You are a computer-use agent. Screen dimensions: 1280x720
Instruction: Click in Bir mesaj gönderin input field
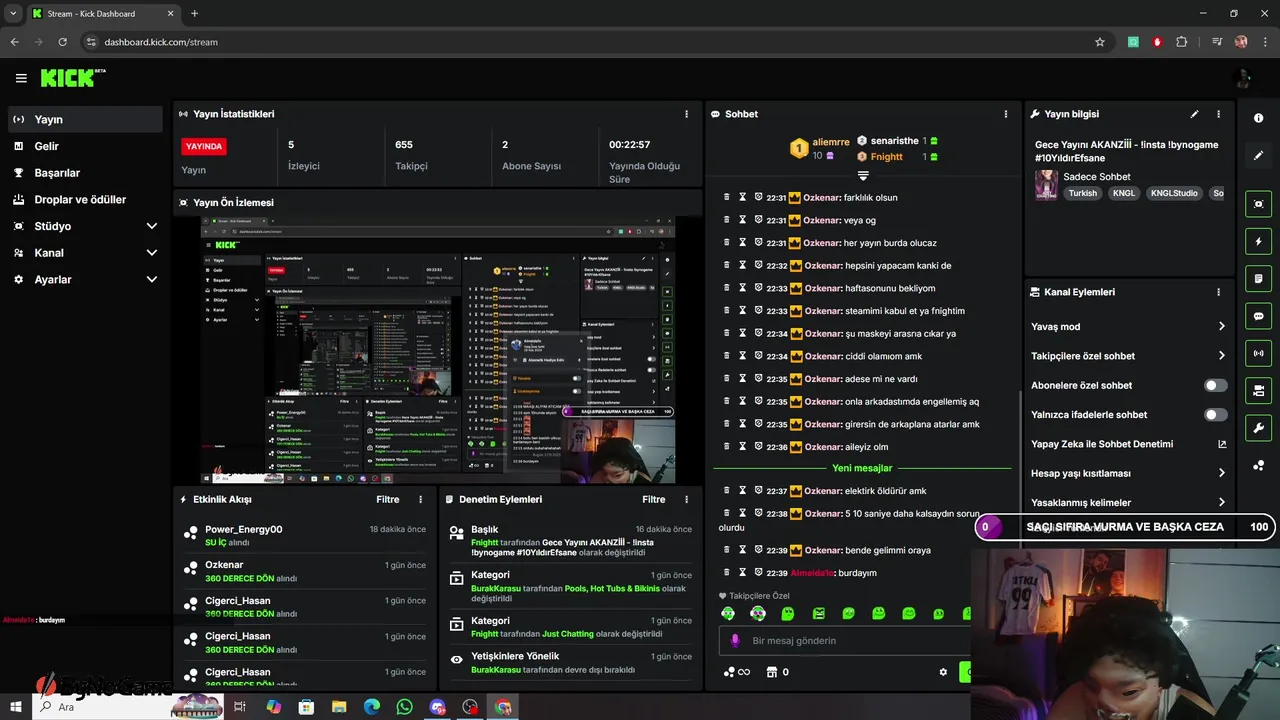pos(845,640)
